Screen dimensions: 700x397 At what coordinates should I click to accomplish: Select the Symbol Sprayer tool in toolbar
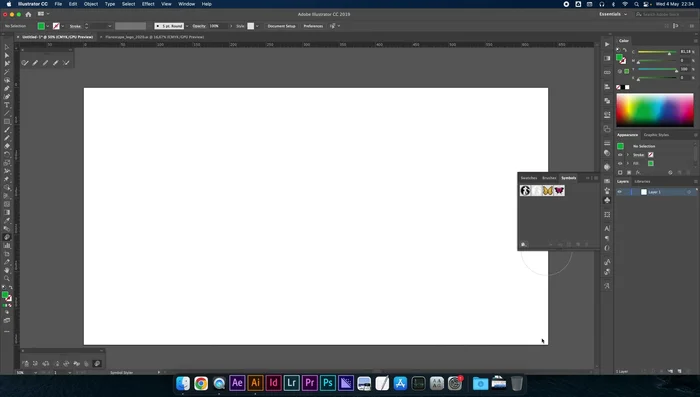(x=7, y=237)
